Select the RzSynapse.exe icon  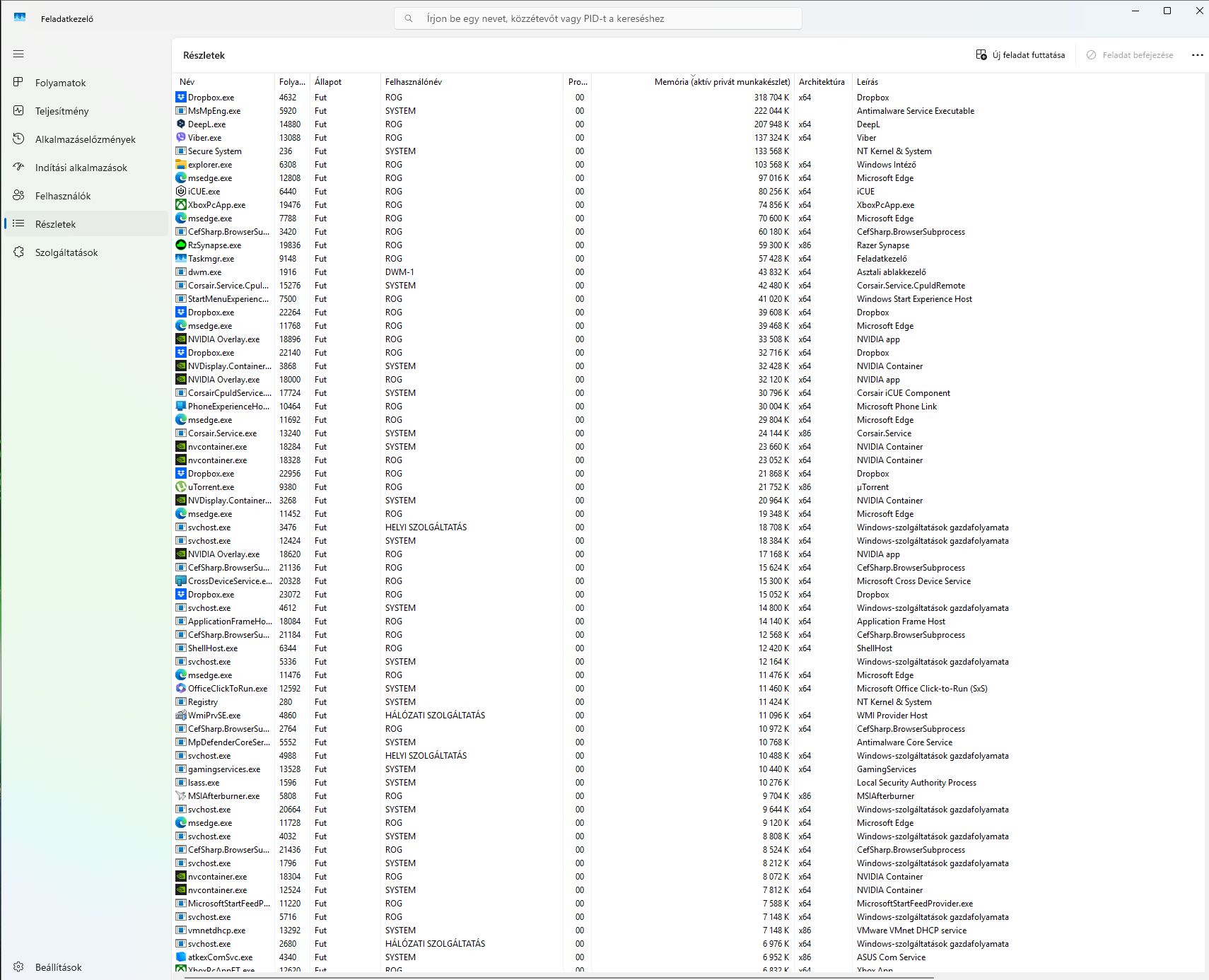[181, 245]
